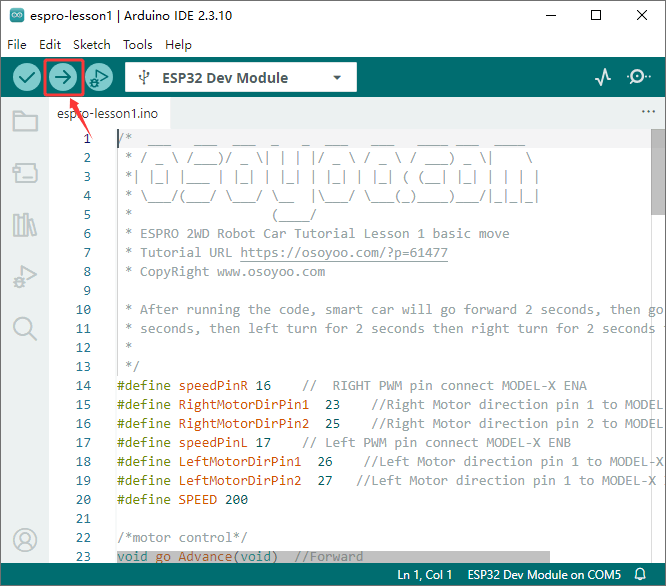Image resolution: width=666 pixels, height=586 pixels.
Task: Click on RightMotorDirPin2 define
Action: click(x=244, y=424)
